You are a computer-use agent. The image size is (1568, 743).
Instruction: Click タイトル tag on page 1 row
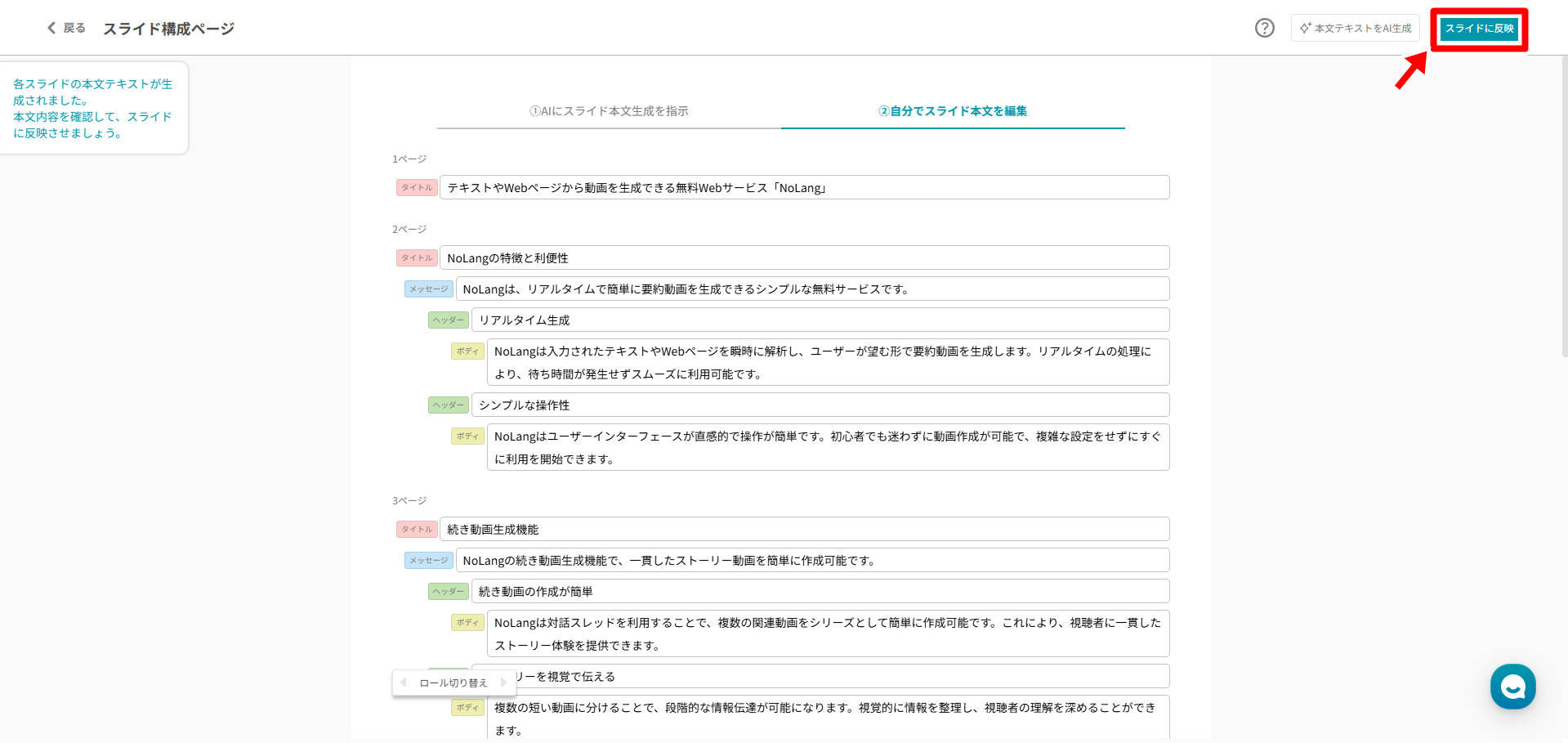(417, 187)
